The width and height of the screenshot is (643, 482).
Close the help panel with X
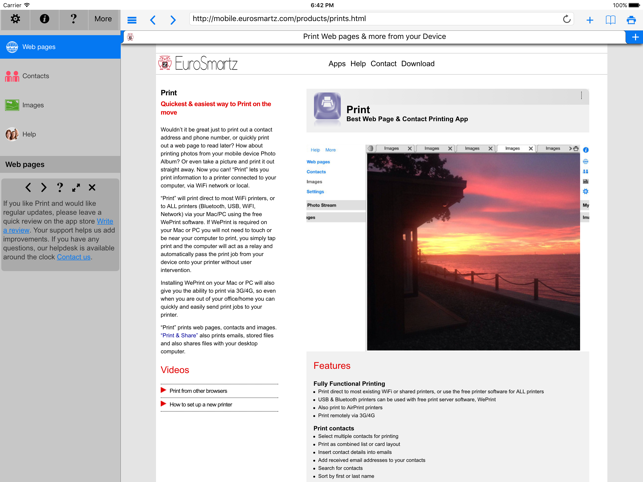(x=92, y=187)
